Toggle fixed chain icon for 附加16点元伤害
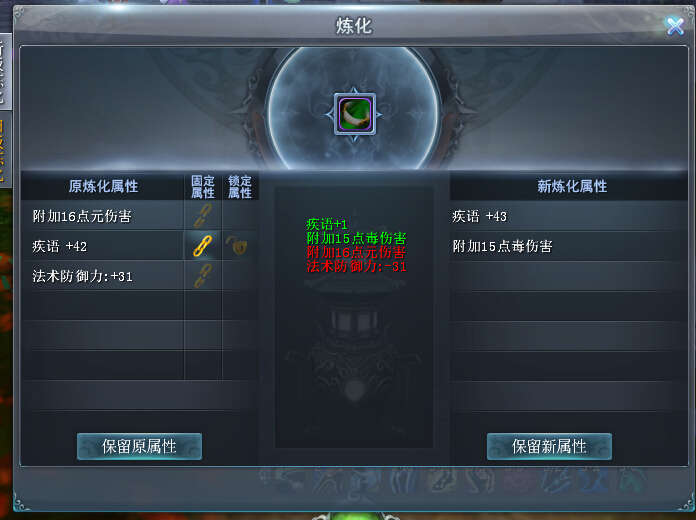Viewport: 696px width, 520px height. tap(202, 215)
